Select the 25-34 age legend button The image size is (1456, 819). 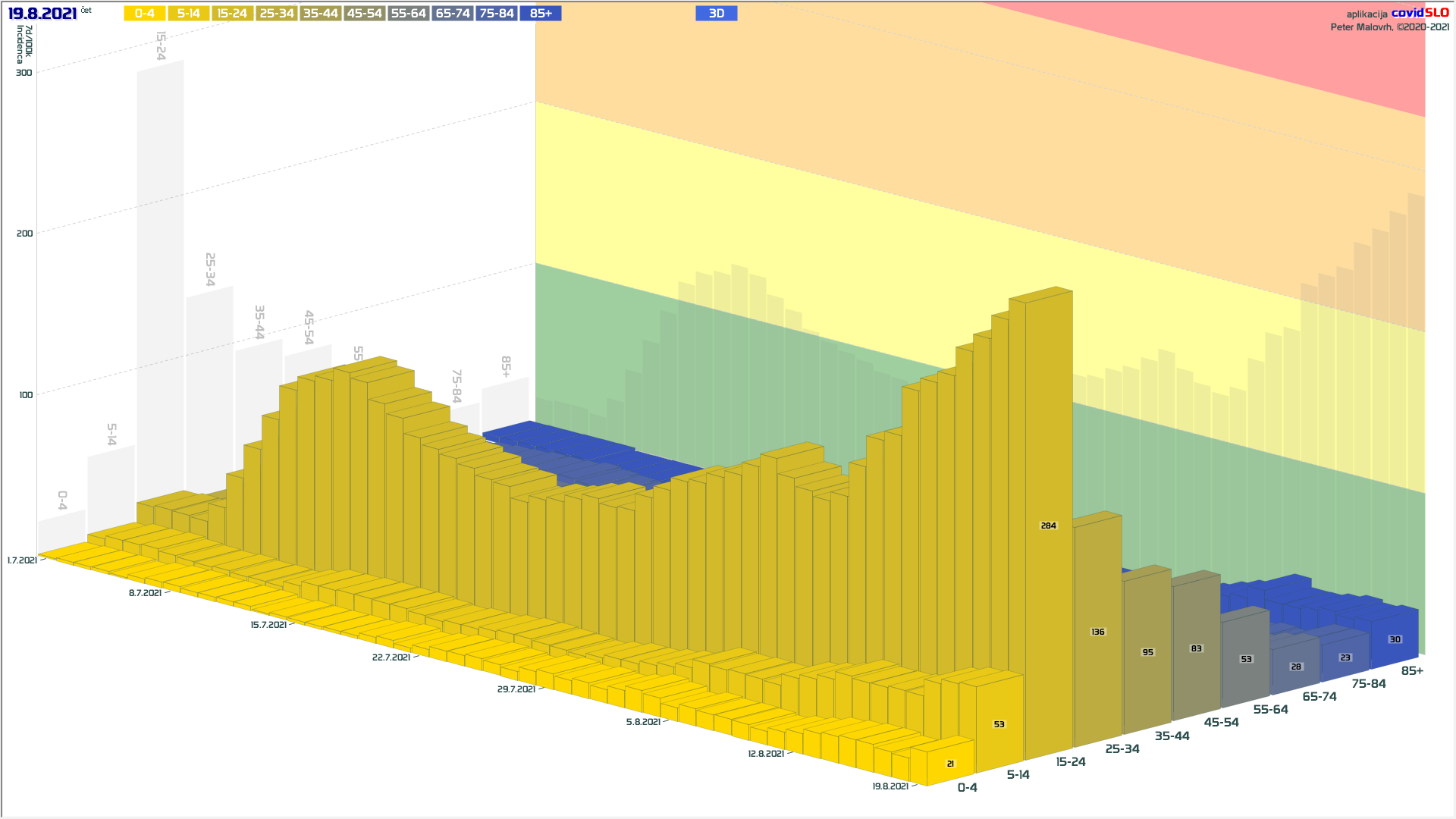[x=276, y=14]
